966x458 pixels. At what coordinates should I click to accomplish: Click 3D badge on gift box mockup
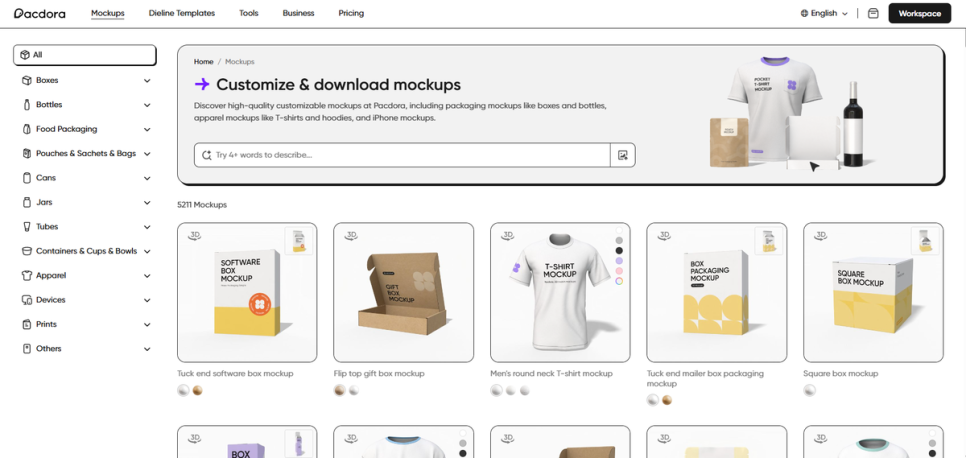(351, 235)
